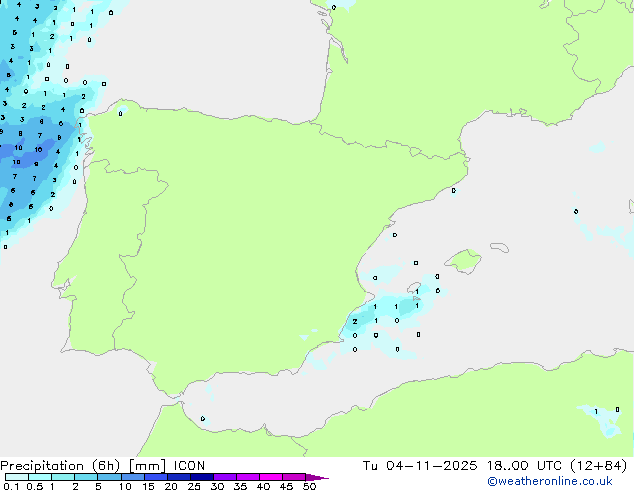The height and width of the screenshot is (490, 634).
Task: Click the date "Tu 04-11-2025"
Action: pos(420,466)
